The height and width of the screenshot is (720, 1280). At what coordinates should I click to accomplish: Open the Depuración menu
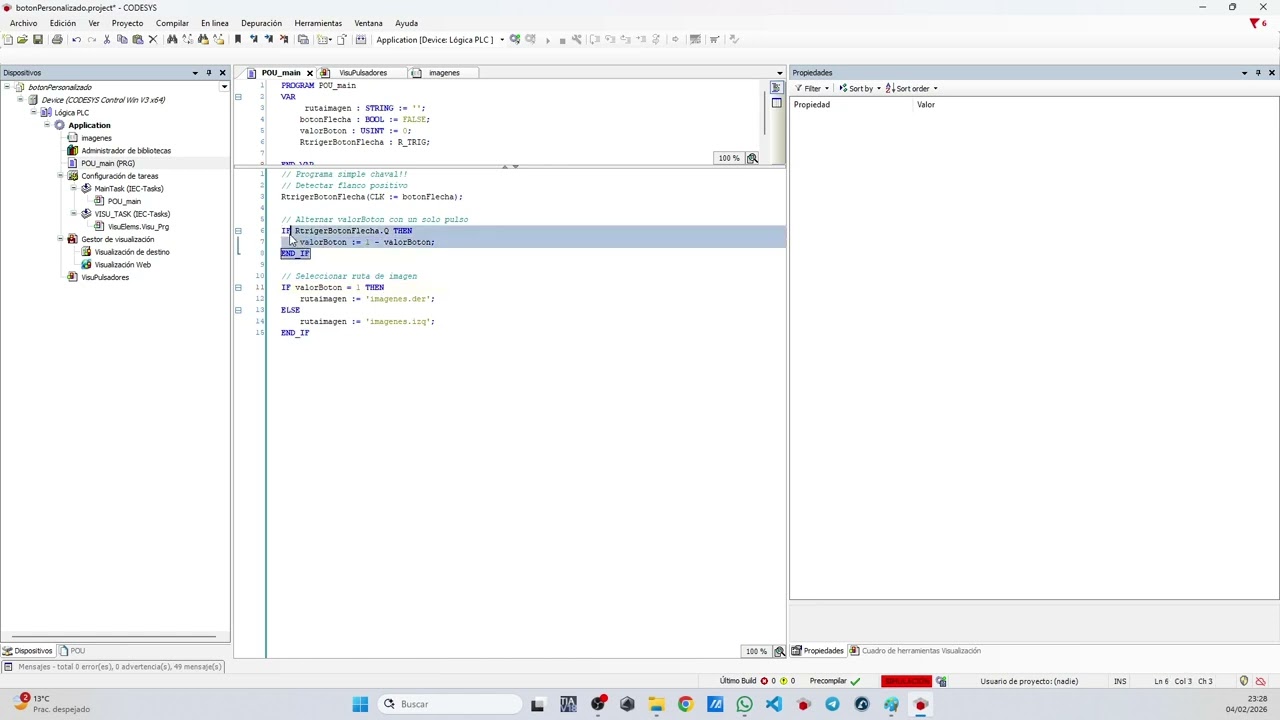[261, 23]
